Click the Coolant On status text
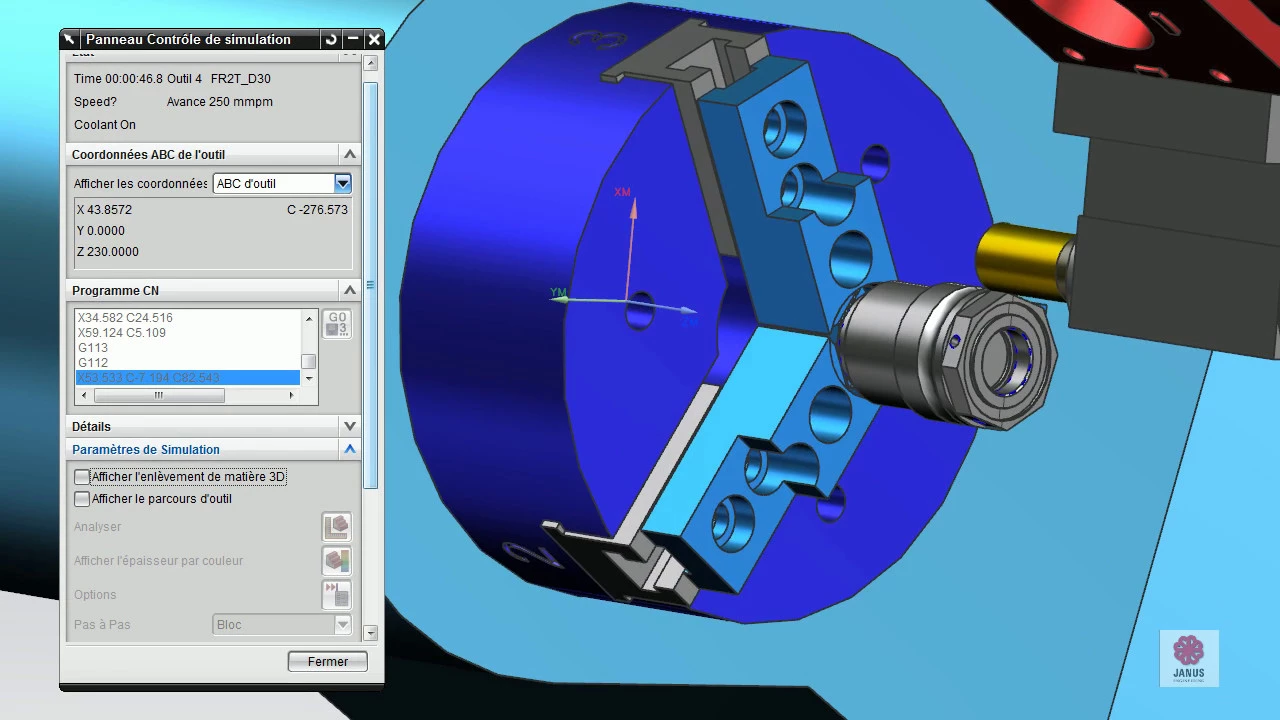Viewport: 1280px width, 720px height. (105, 125)
